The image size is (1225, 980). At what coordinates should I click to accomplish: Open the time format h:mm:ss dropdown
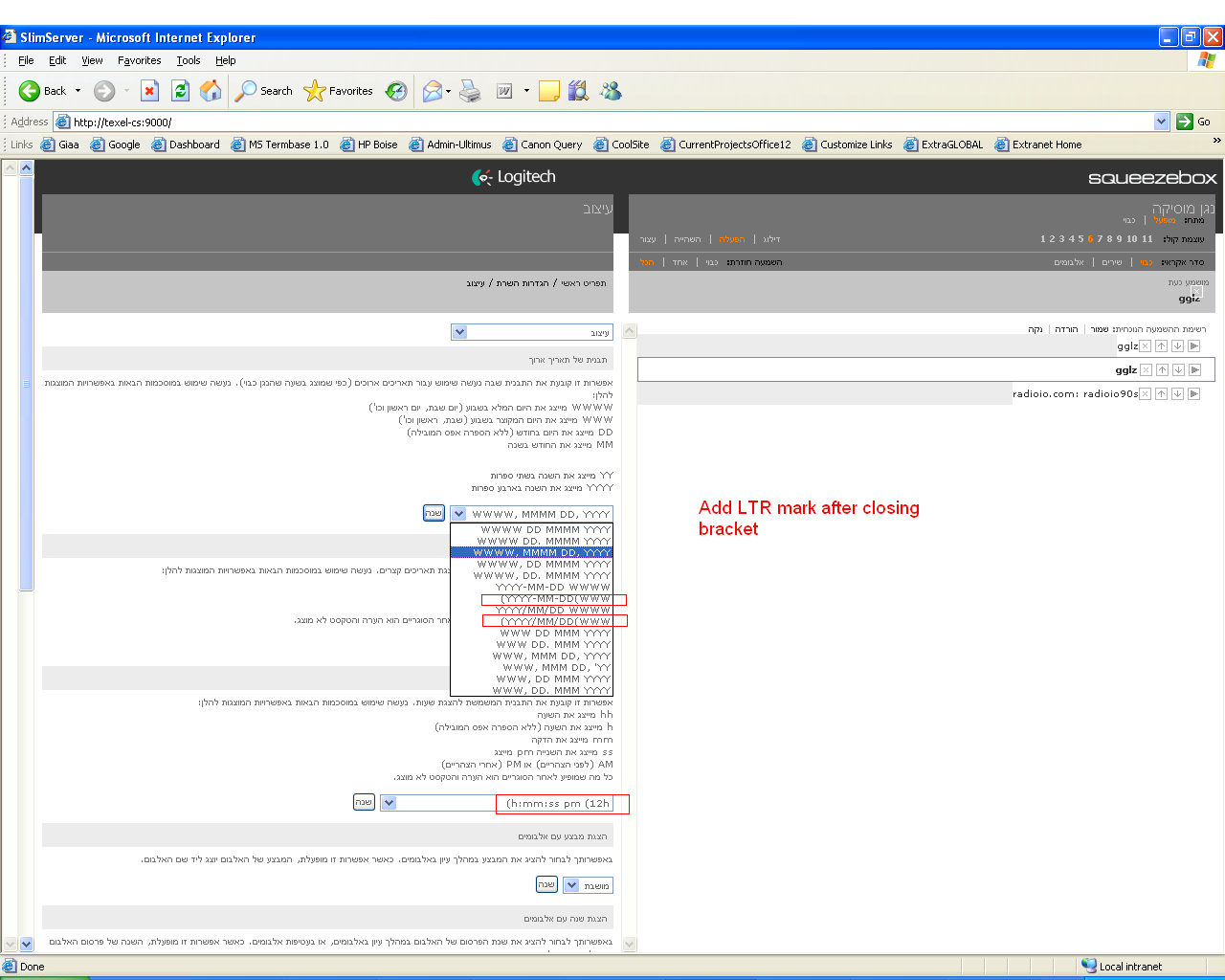point(389,803)
